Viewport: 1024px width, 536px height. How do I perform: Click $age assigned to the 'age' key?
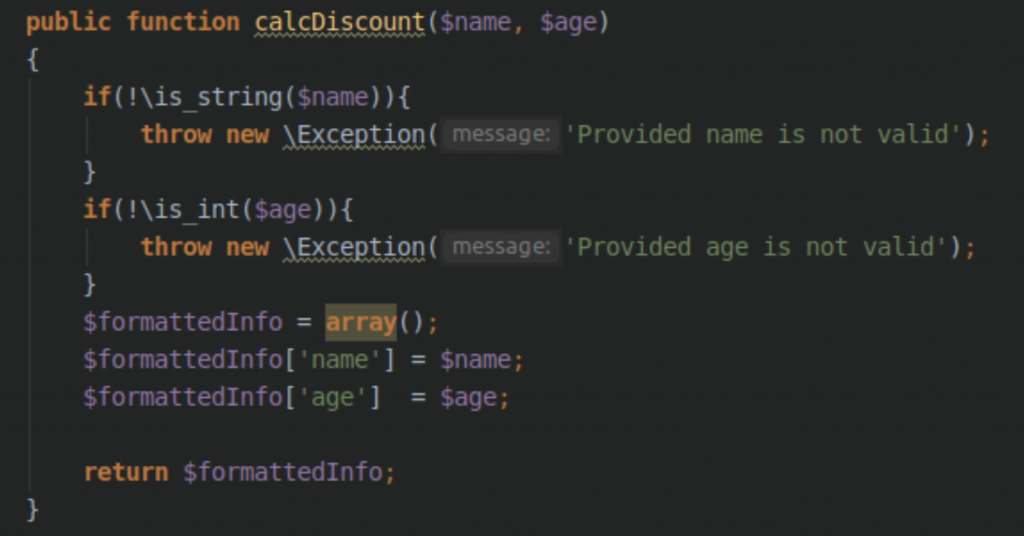pyautogui.click(x=468, y=398)
